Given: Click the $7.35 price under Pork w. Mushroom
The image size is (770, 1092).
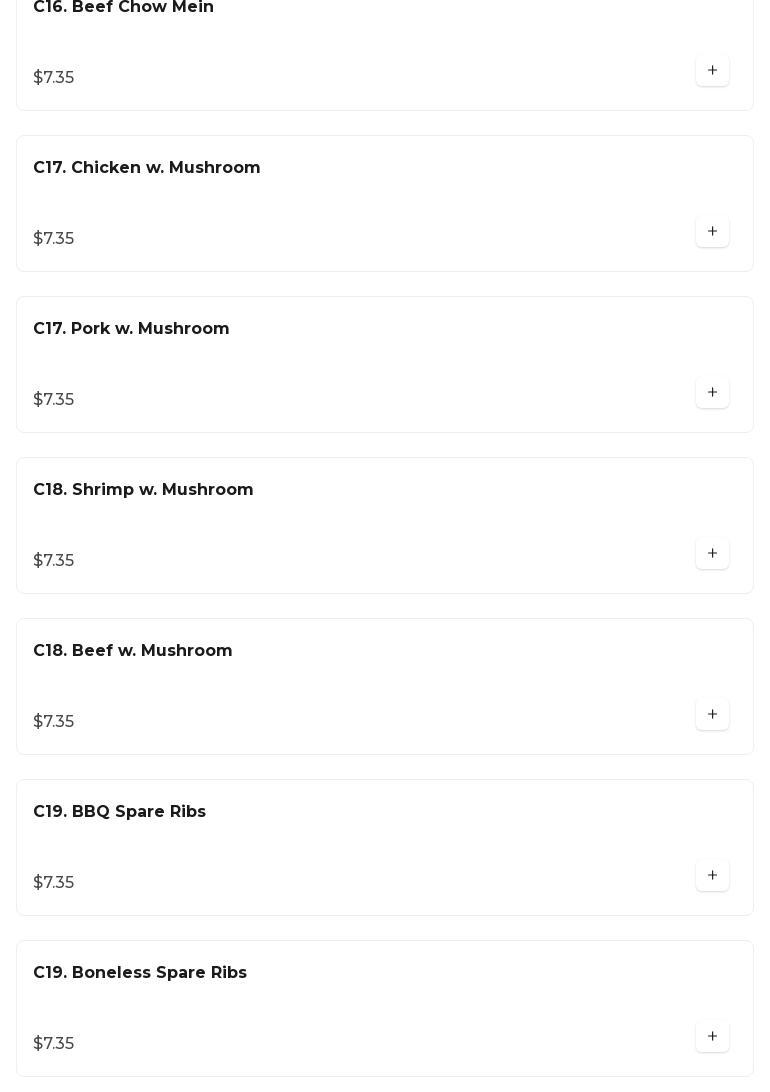Looking at the screenshot, I should point(54,400).
